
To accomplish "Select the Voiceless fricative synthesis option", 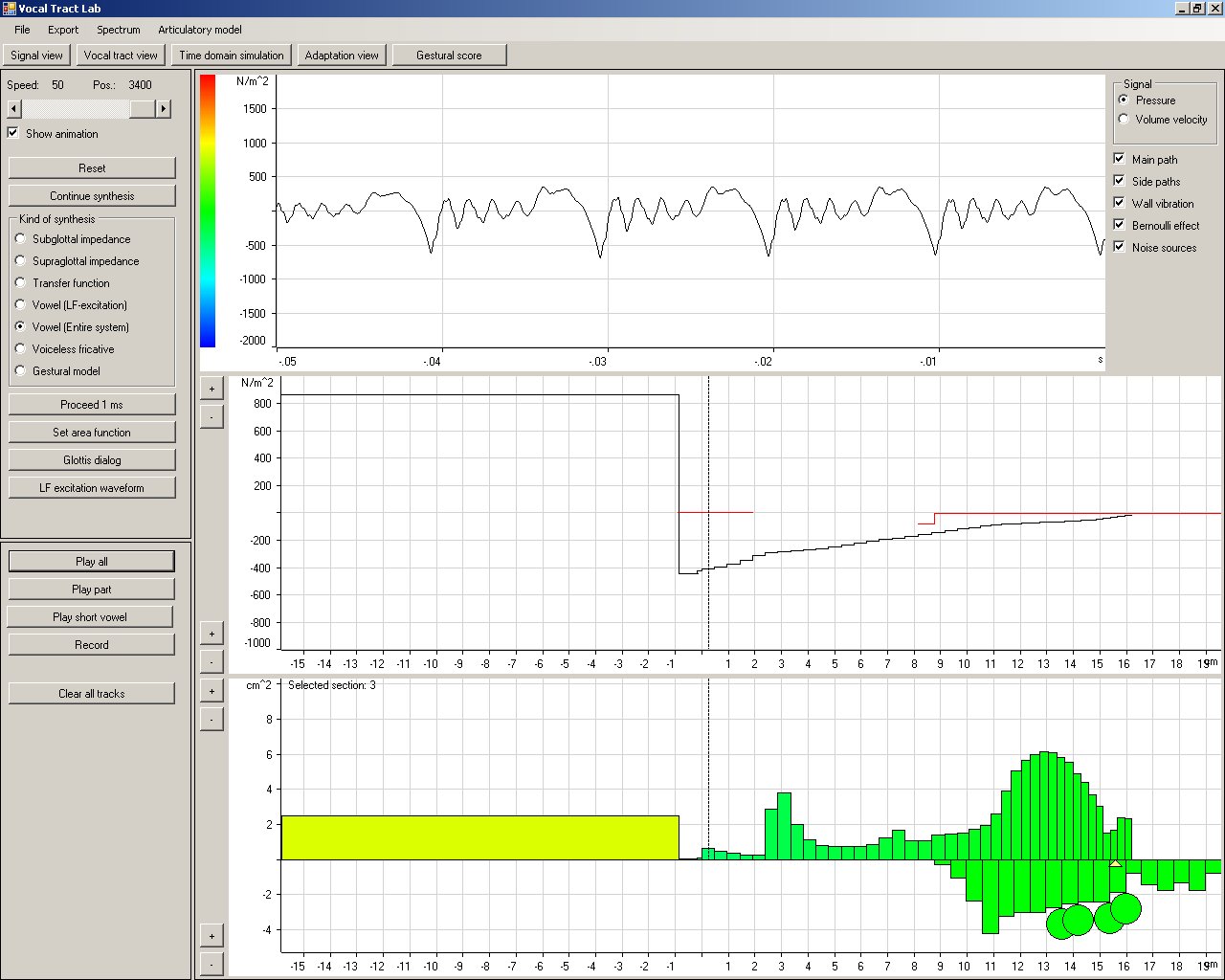I will pyautogui.click(x=20, y=348).
